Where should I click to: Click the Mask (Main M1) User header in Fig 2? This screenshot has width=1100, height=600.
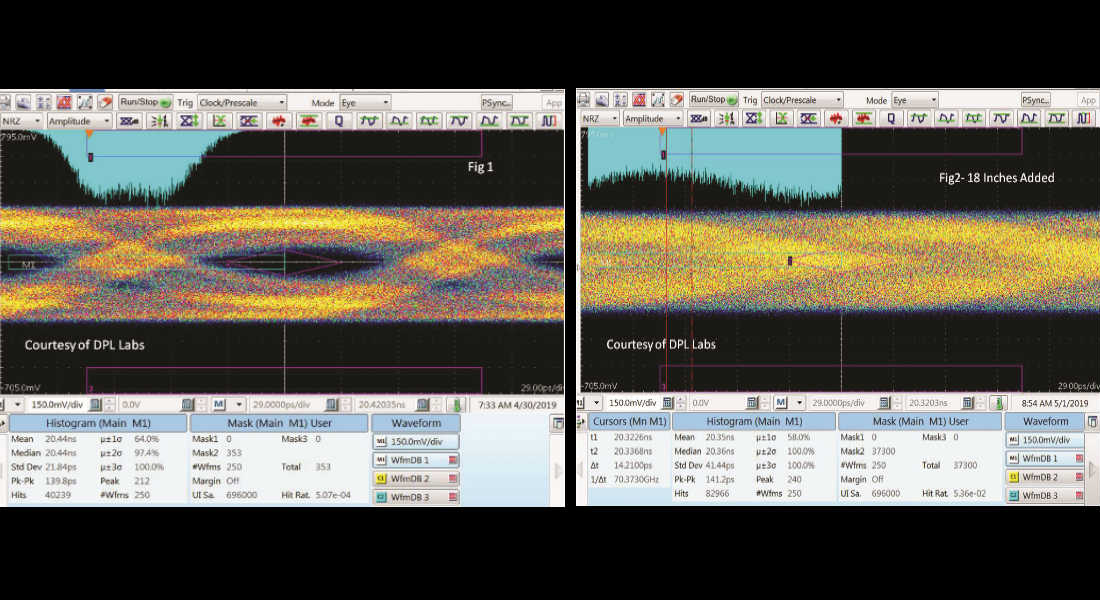[x=920, y=421]
